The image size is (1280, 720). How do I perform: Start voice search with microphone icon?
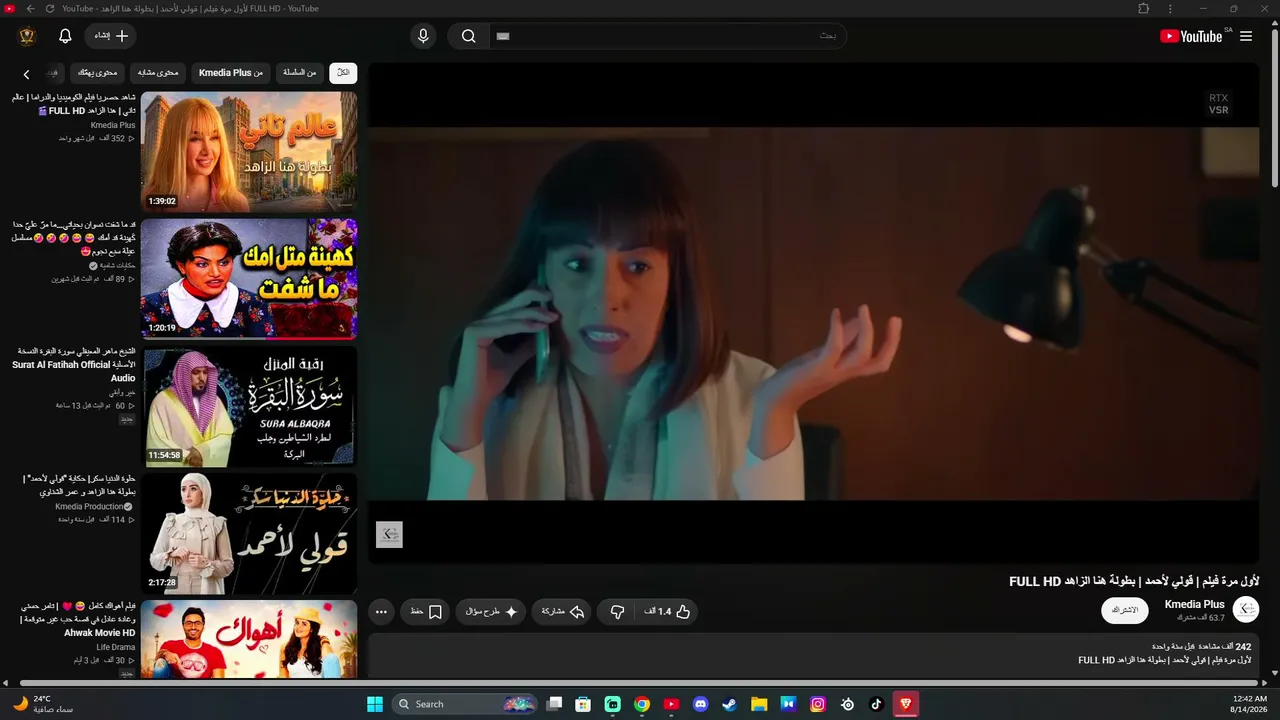point(423,36)
